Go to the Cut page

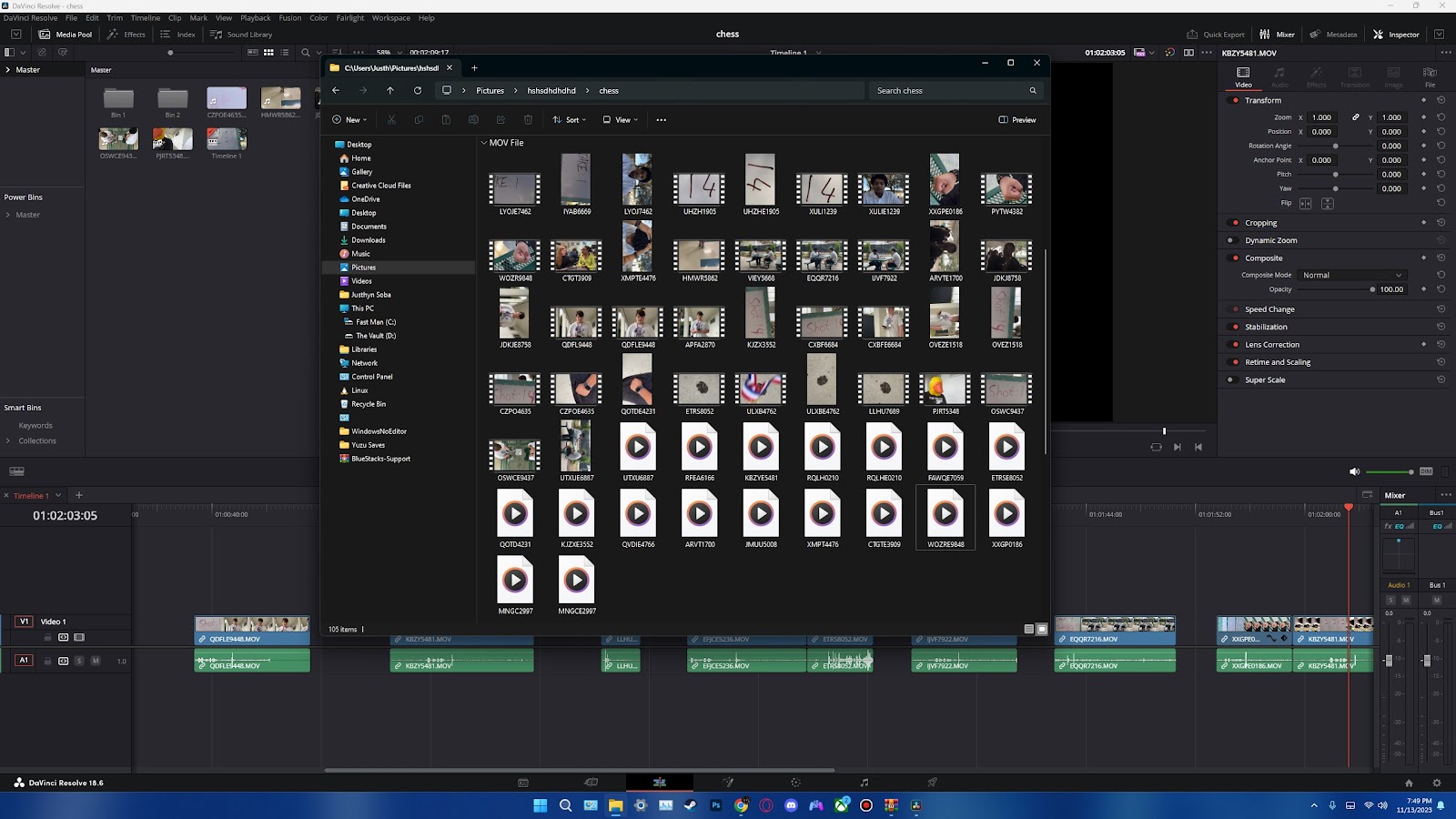point(591,783)
